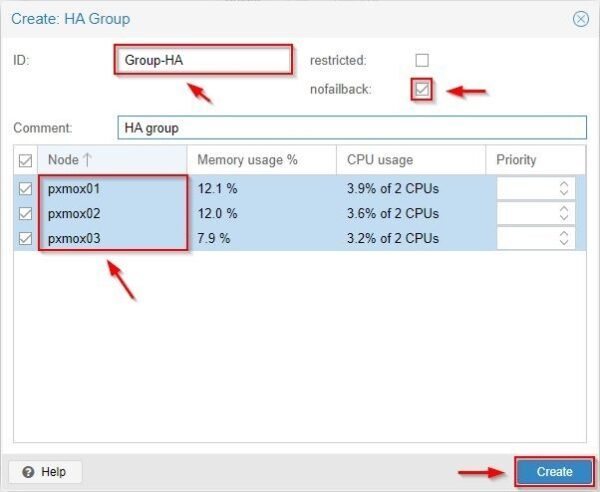Click the Comment text field
Viewport: 600px width, 492px height.
pyautogui.click(x=350, y=128)
